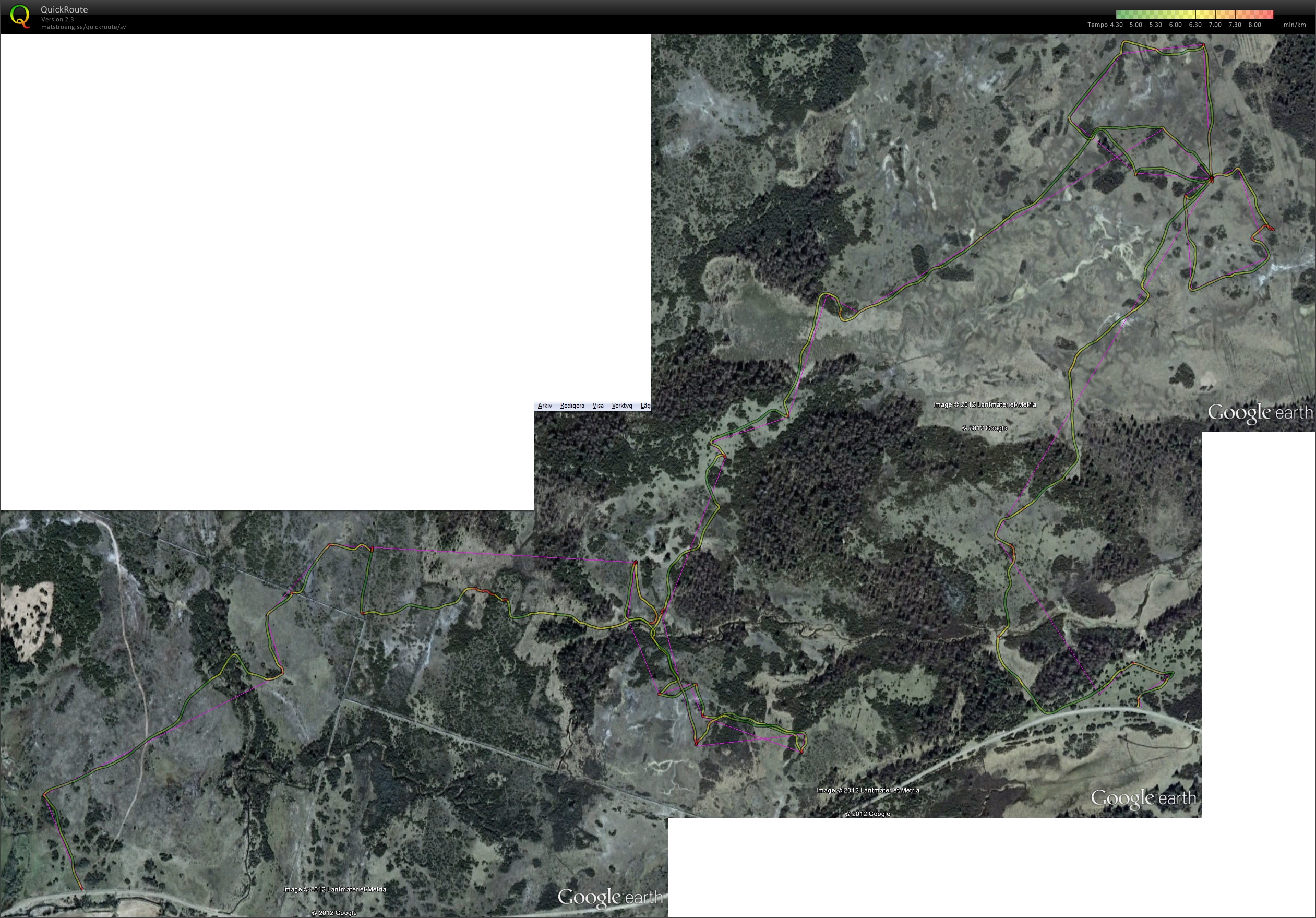Click the Tempo 4.30 legend label

coord(1105,25)
